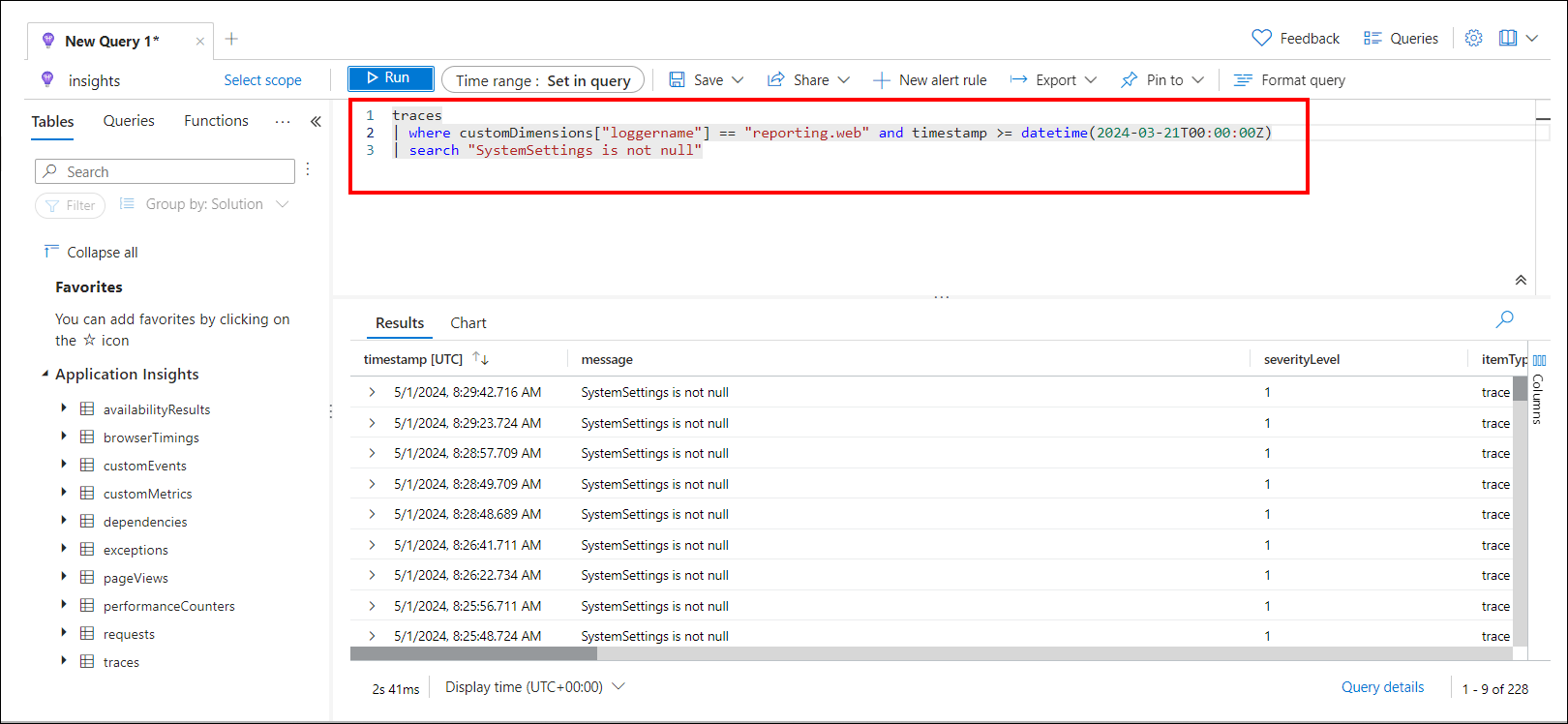Viewport: 1568px width, 724px height.
Task: Click the tables Search field
Action: pos(165,171)
